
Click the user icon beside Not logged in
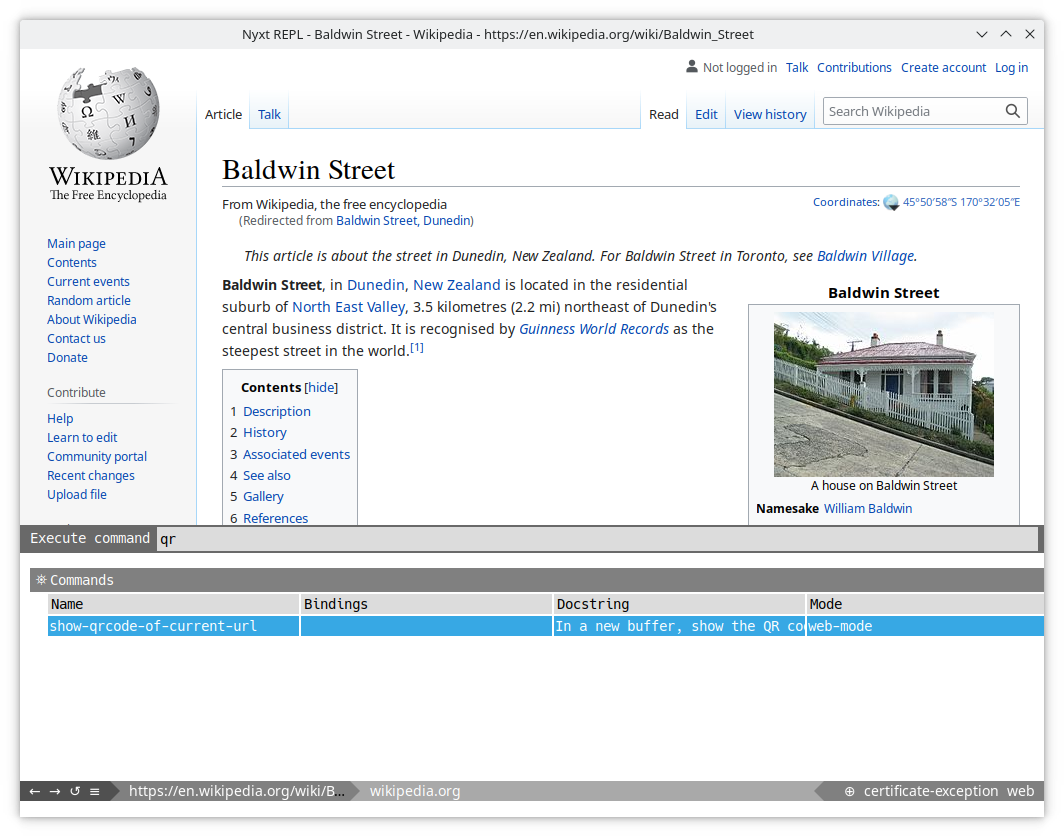(x=691, y=67)
